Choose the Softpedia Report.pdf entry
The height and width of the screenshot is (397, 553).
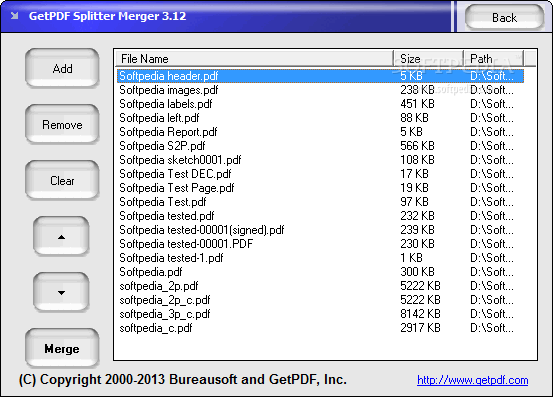[320, 132]
